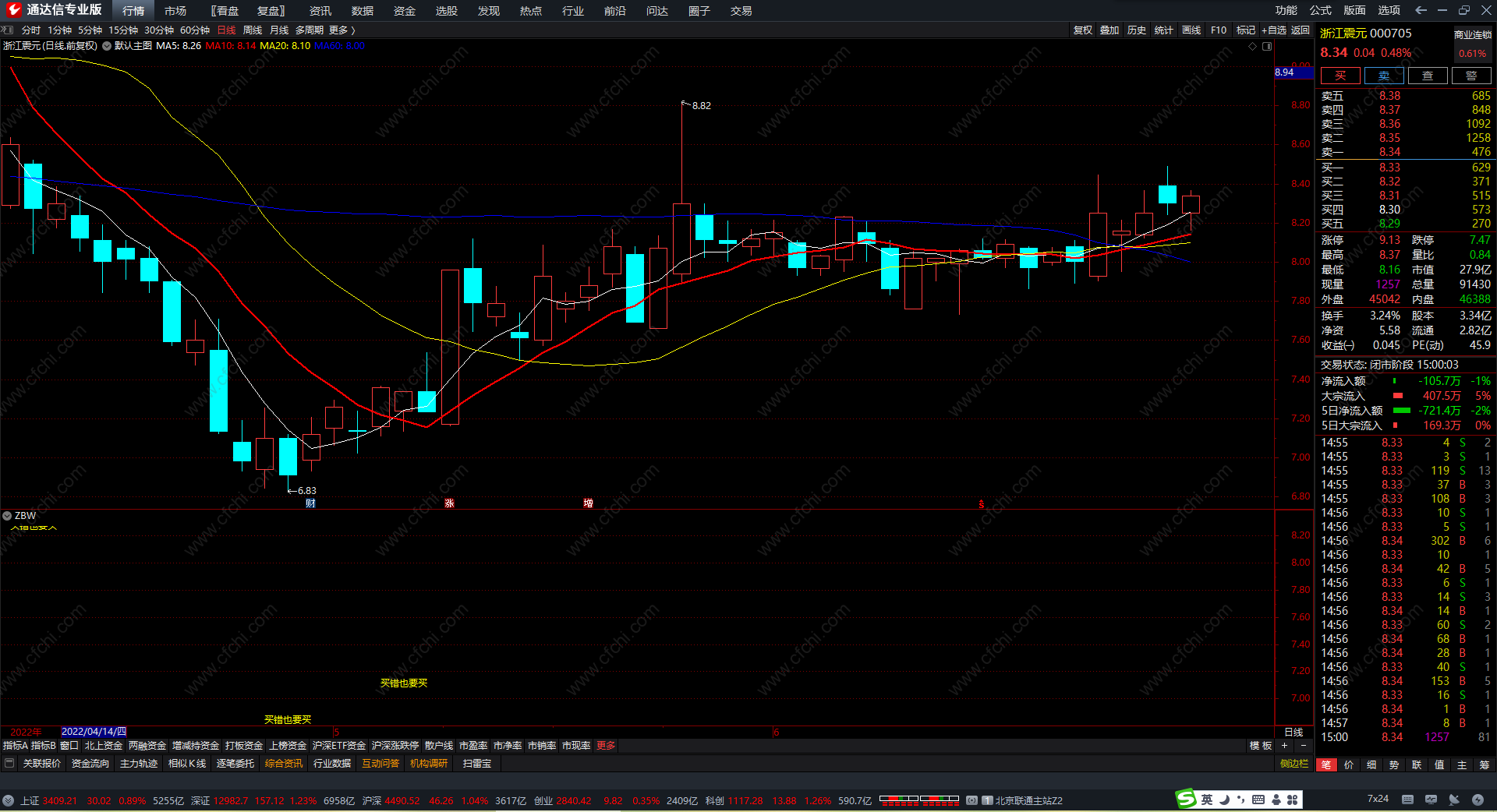Screen dimensions: 1497x812
Task: Open the 指标B indicator selector
Action: pyautogui.click(x=44, y=746)
